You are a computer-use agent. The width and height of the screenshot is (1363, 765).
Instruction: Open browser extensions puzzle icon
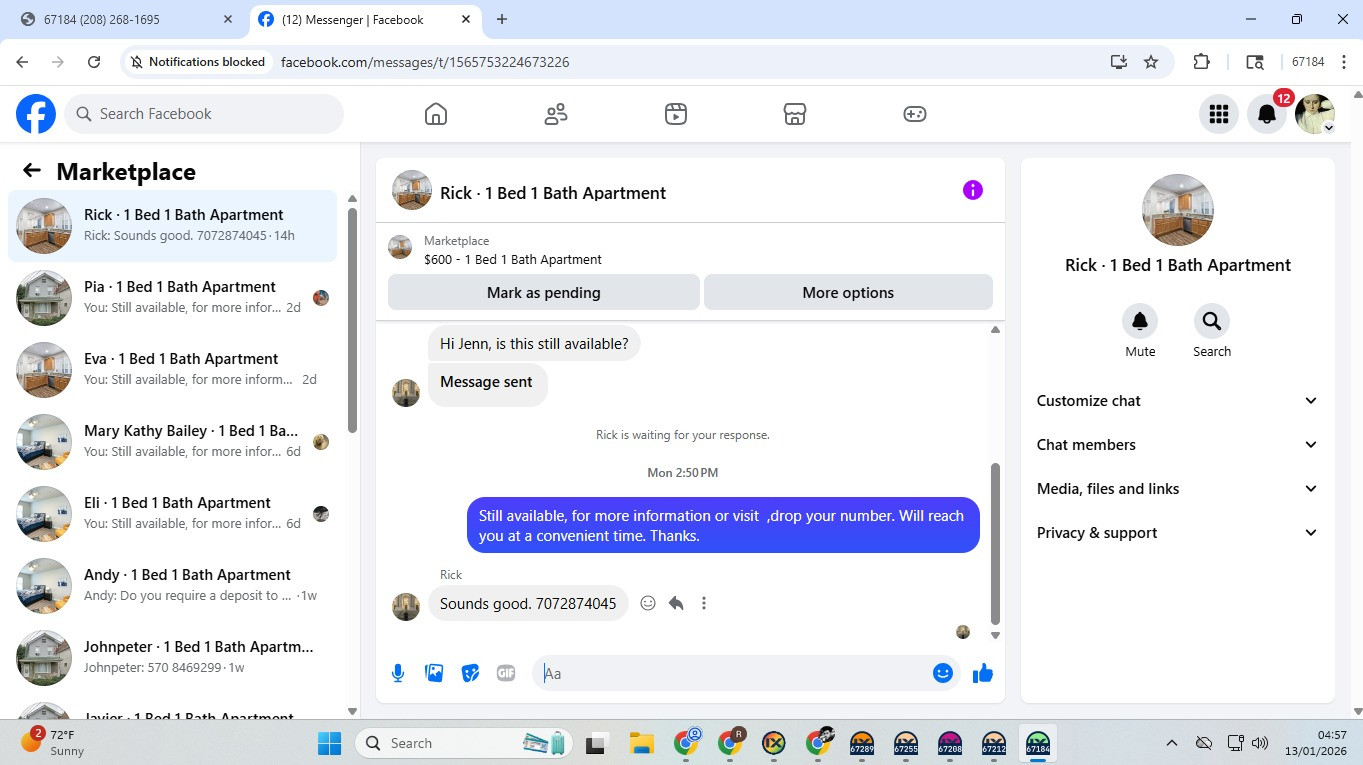tap(1202, 62)
